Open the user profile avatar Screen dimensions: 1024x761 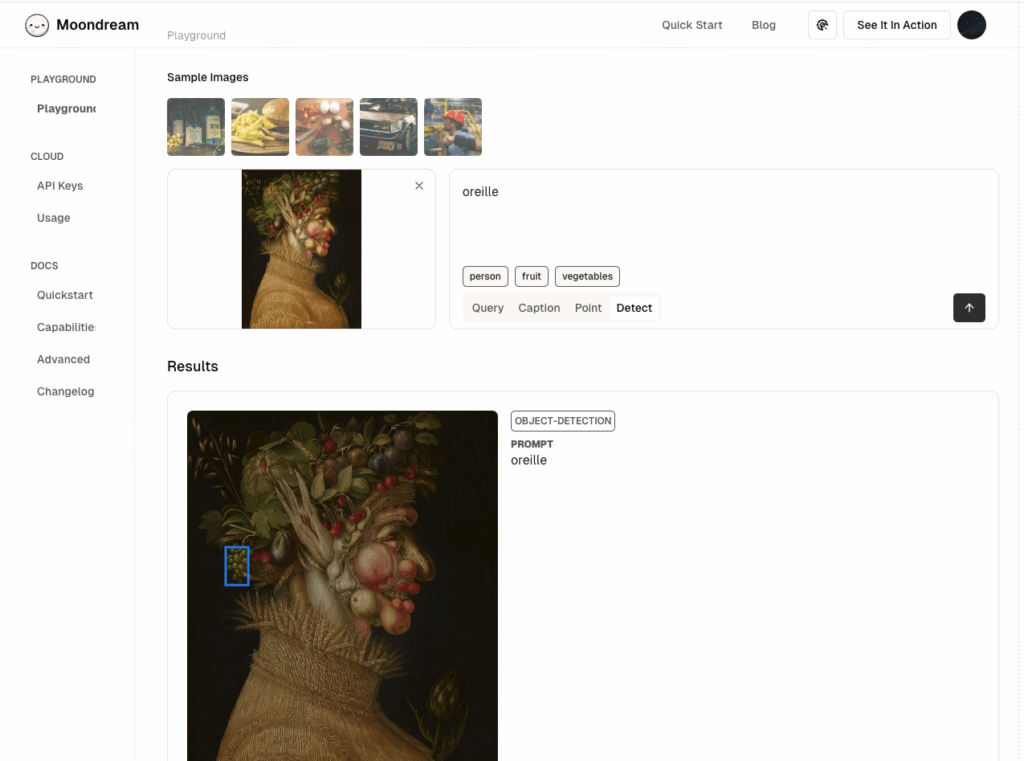[x=971, y=25]
